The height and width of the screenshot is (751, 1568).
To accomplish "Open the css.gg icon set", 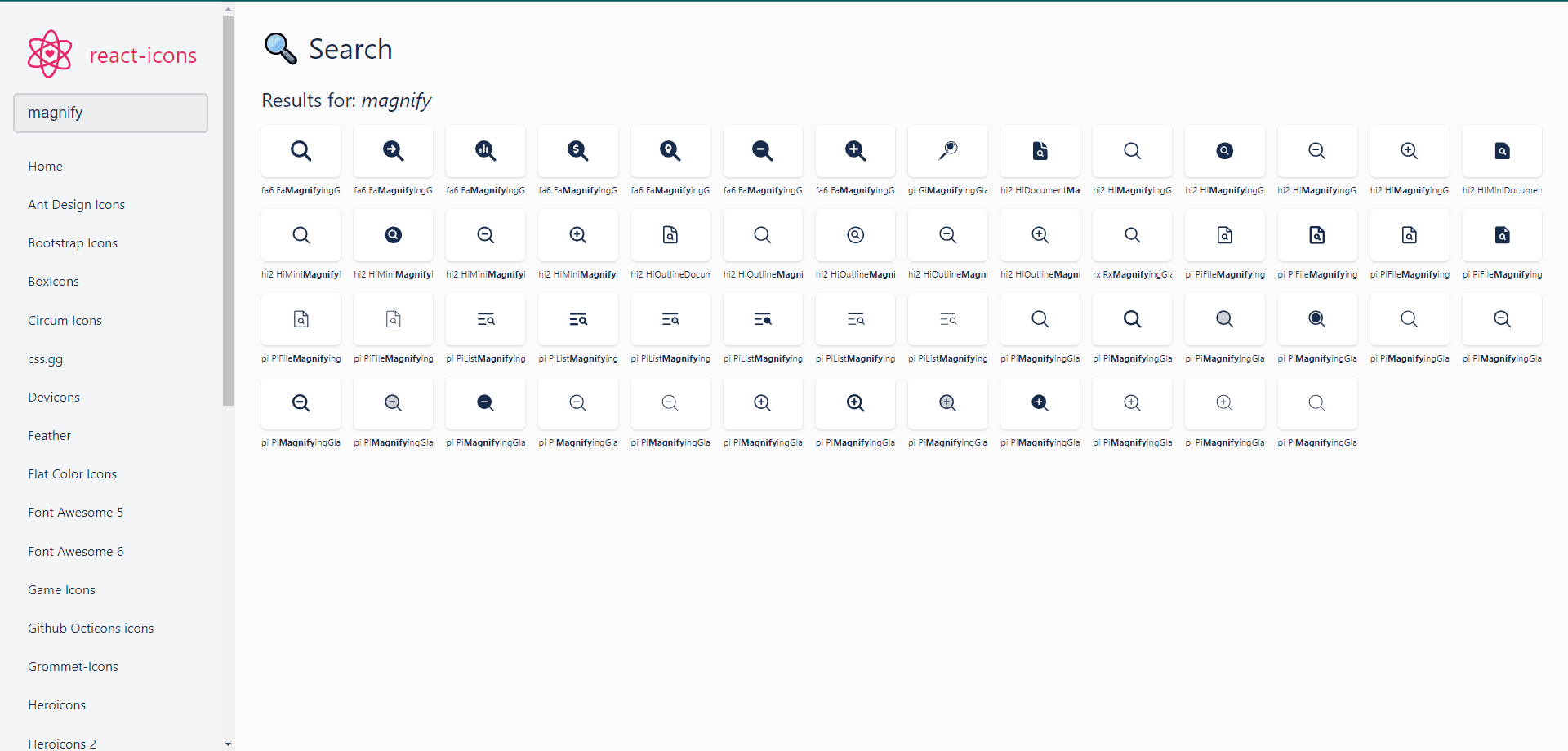I will click(45, 359).
